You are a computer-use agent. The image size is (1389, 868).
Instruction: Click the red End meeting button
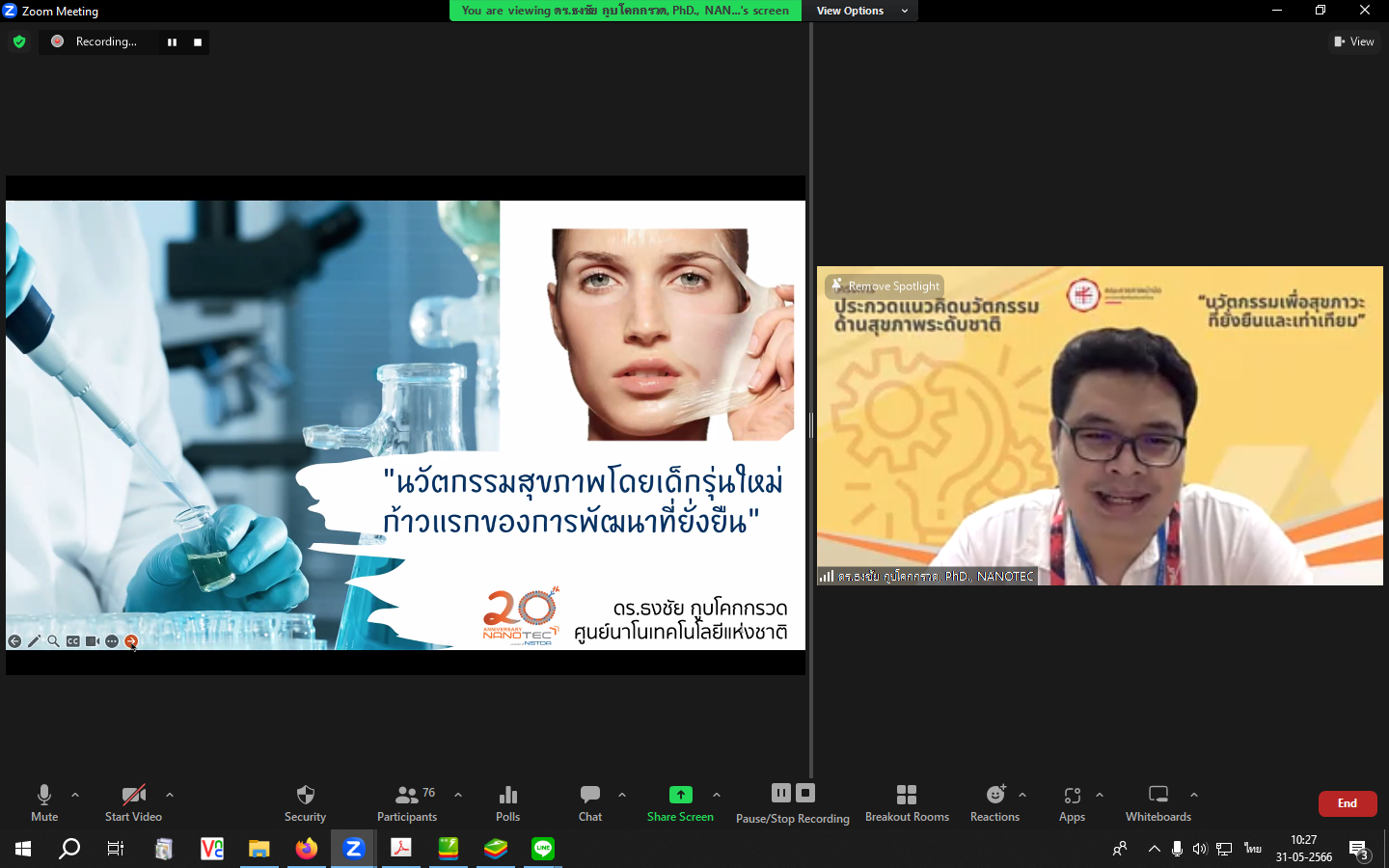[1347, 803]
